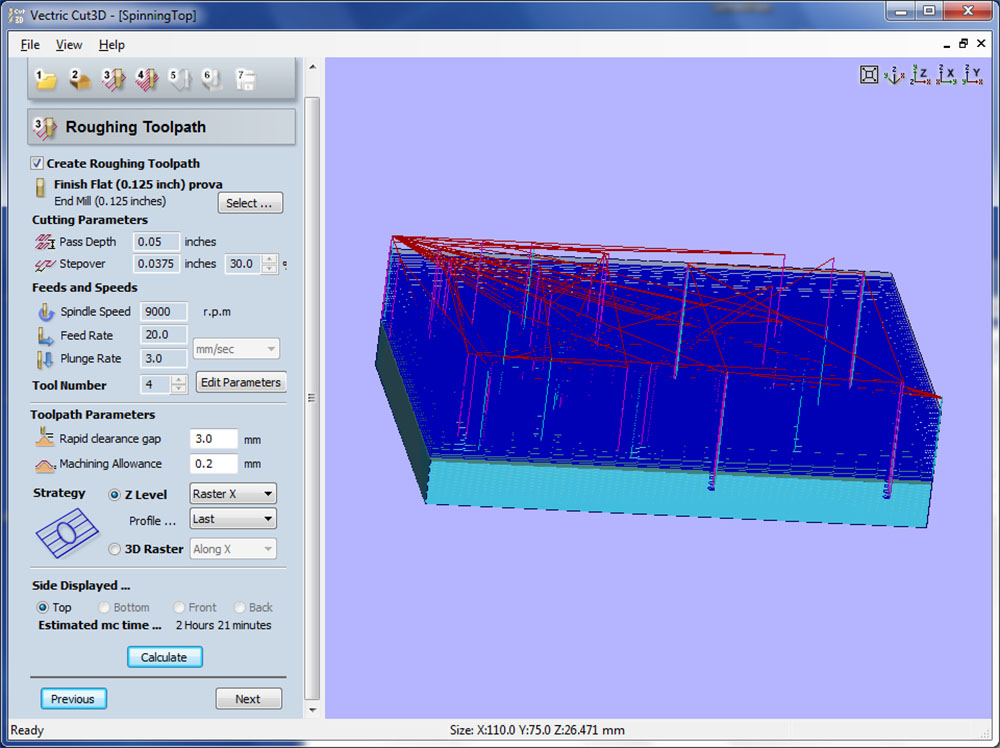1000x748 pixels.
Task: Open step 1 folder icon in wizard toolbar
Action: click(45, 80)
